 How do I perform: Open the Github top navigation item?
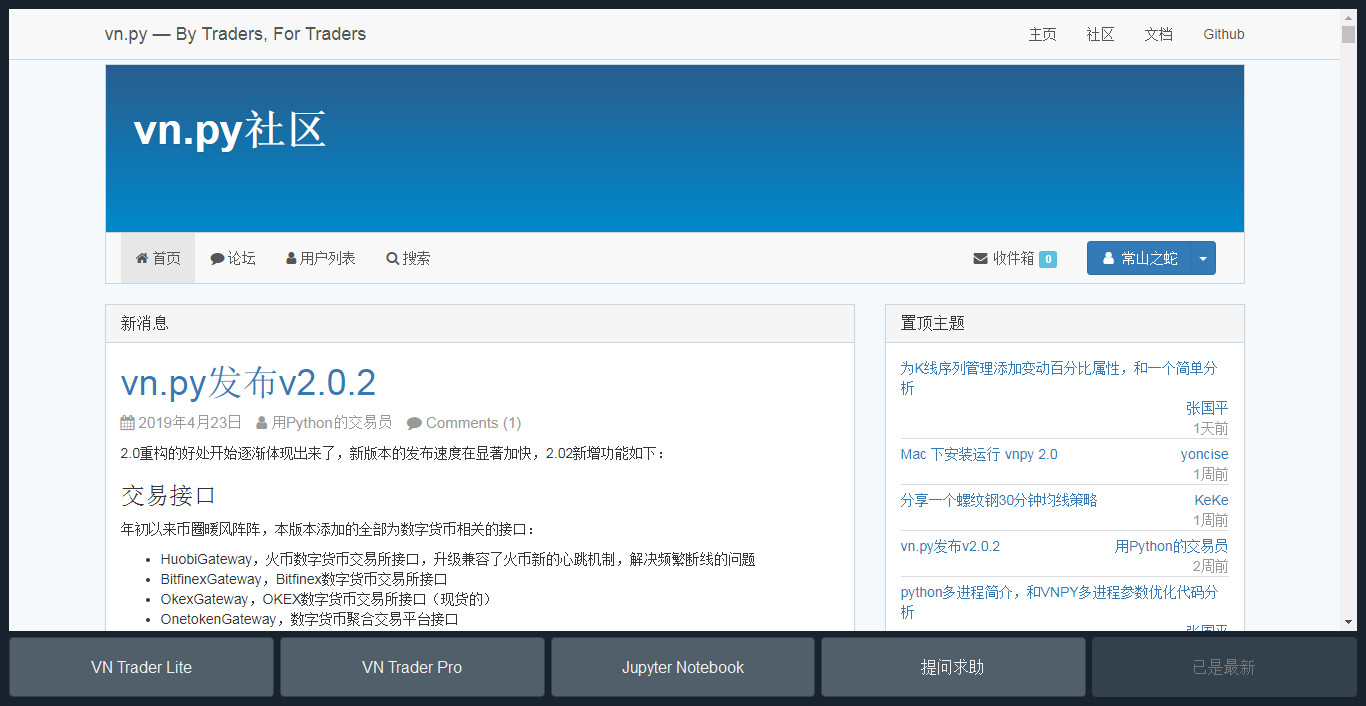click(1224, 34)
